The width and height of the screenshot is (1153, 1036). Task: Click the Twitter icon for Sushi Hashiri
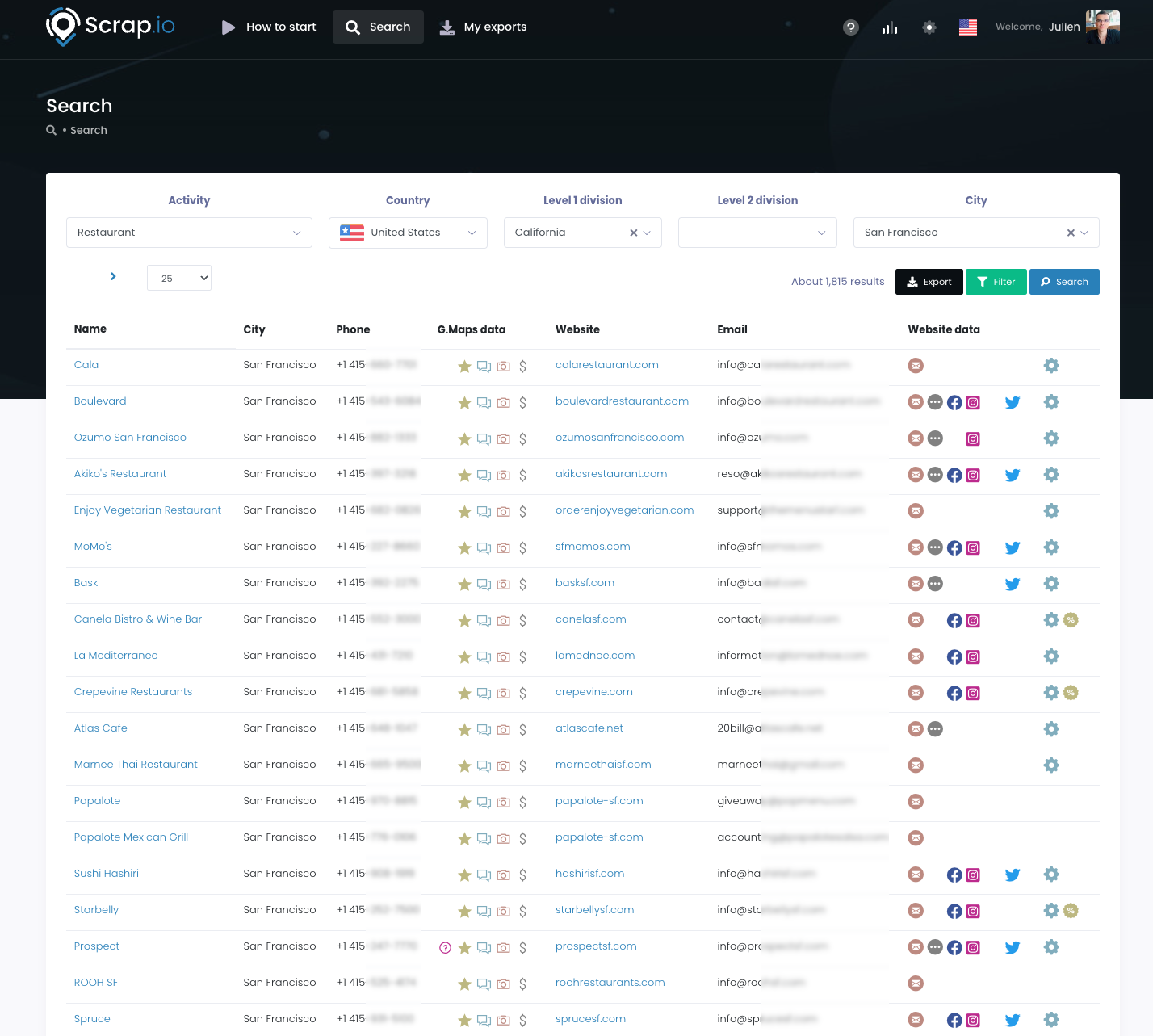coord(1013,875)
